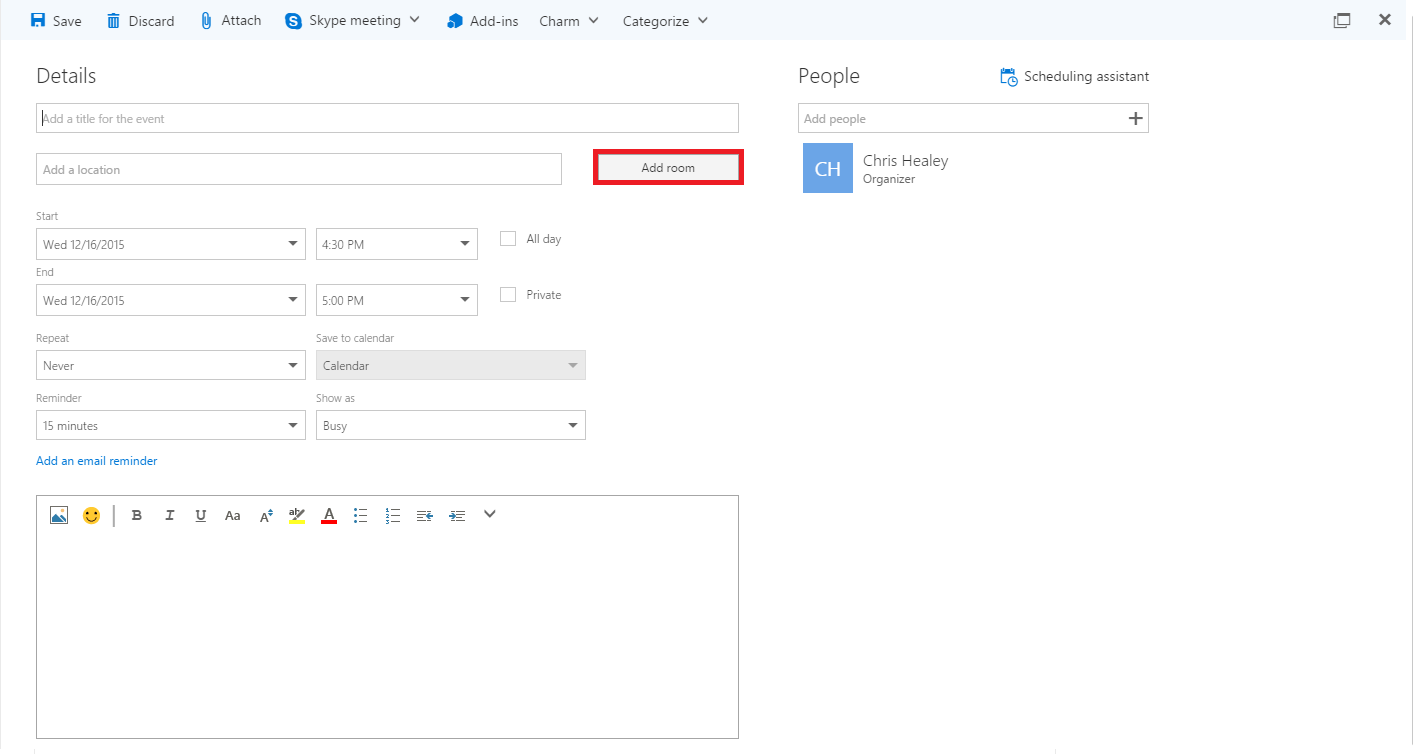
Task: Apply underline formatting
Action: (x=201, y=516)
